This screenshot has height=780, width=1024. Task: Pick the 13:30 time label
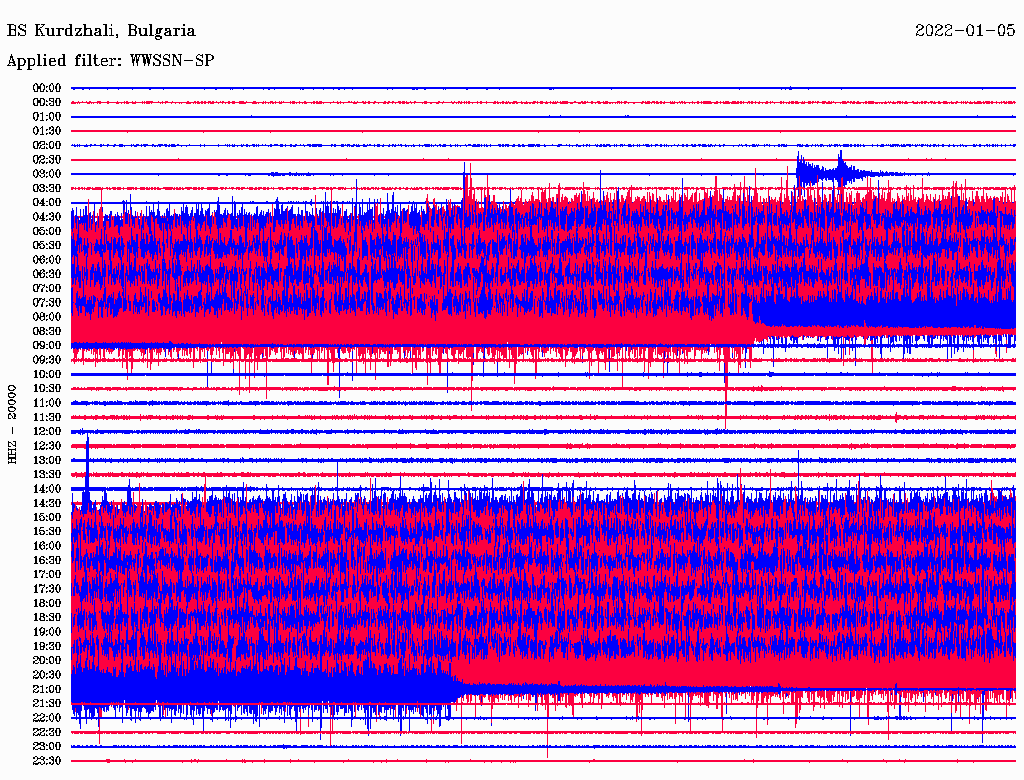point(47,474)
